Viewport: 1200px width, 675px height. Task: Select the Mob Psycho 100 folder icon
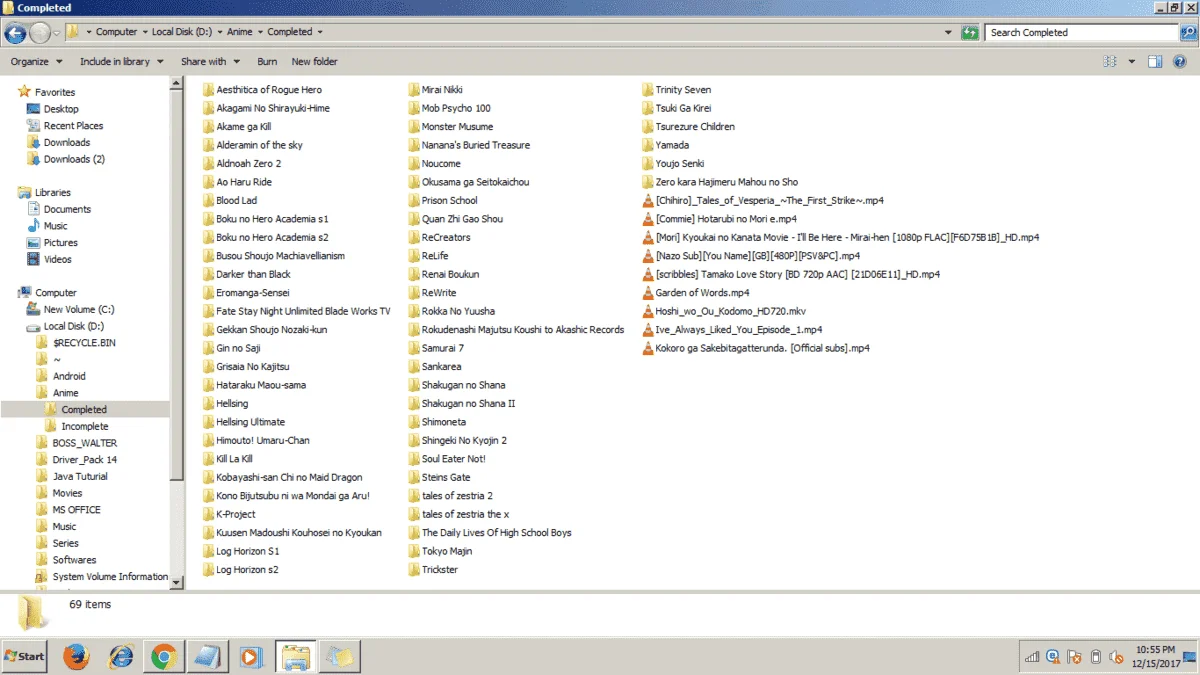(x=414, y=108)
